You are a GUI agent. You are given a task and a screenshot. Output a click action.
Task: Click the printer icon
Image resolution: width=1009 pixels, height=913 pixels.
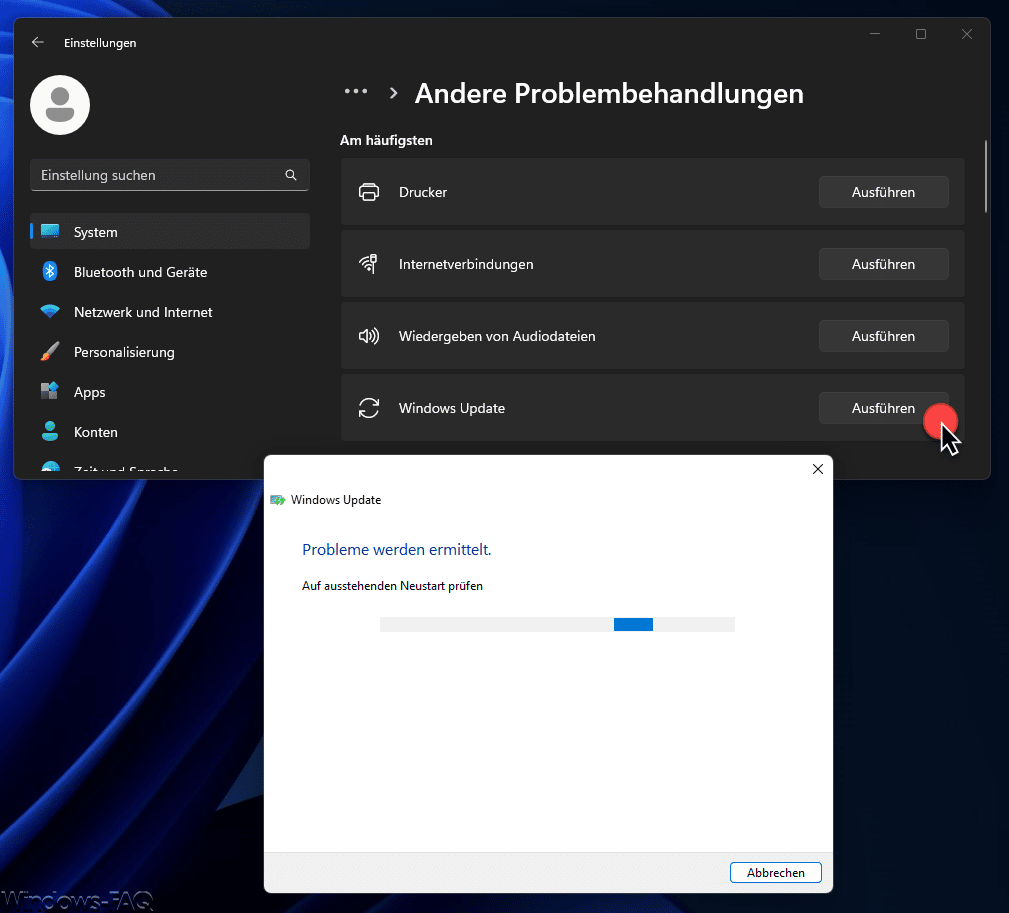(x=369, y=192)
